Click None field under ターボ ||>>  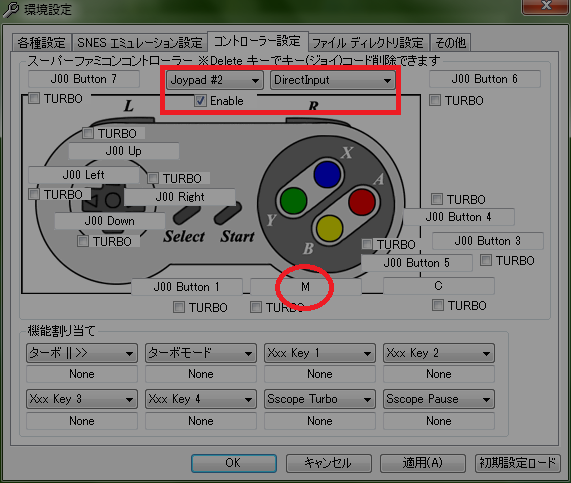[x=82, y=374]
